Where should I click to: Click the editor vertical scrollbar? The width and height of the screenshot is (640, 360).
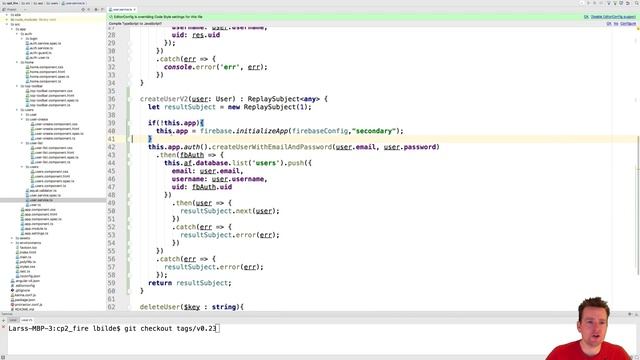pyautogui.click(x=637, y=204)
